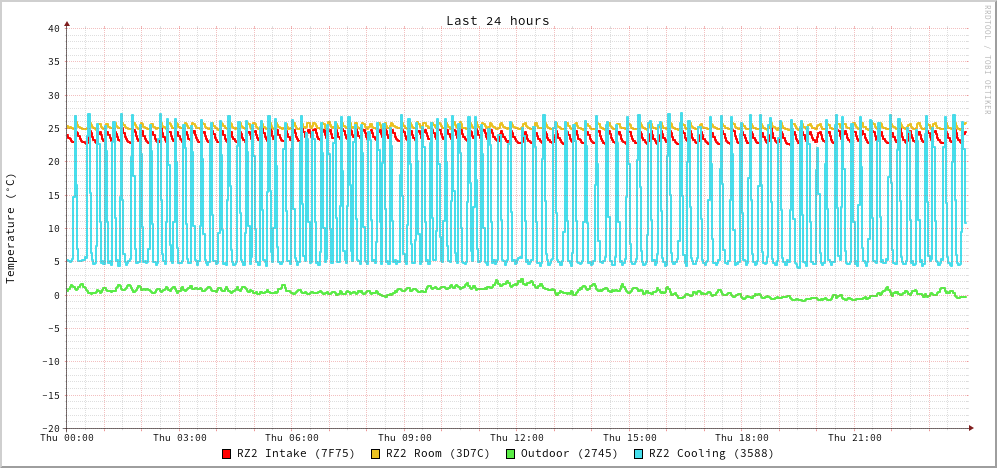
Task: Click the Thu 06:00 time axis label
Action: click(x=292, y=438)
